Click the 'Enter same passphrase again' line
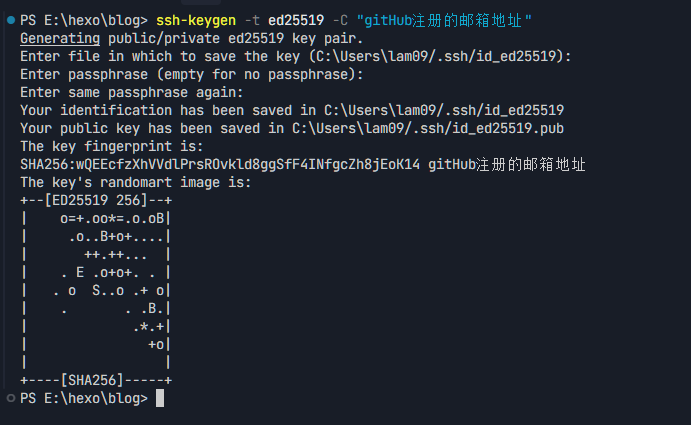 [135, 92]
